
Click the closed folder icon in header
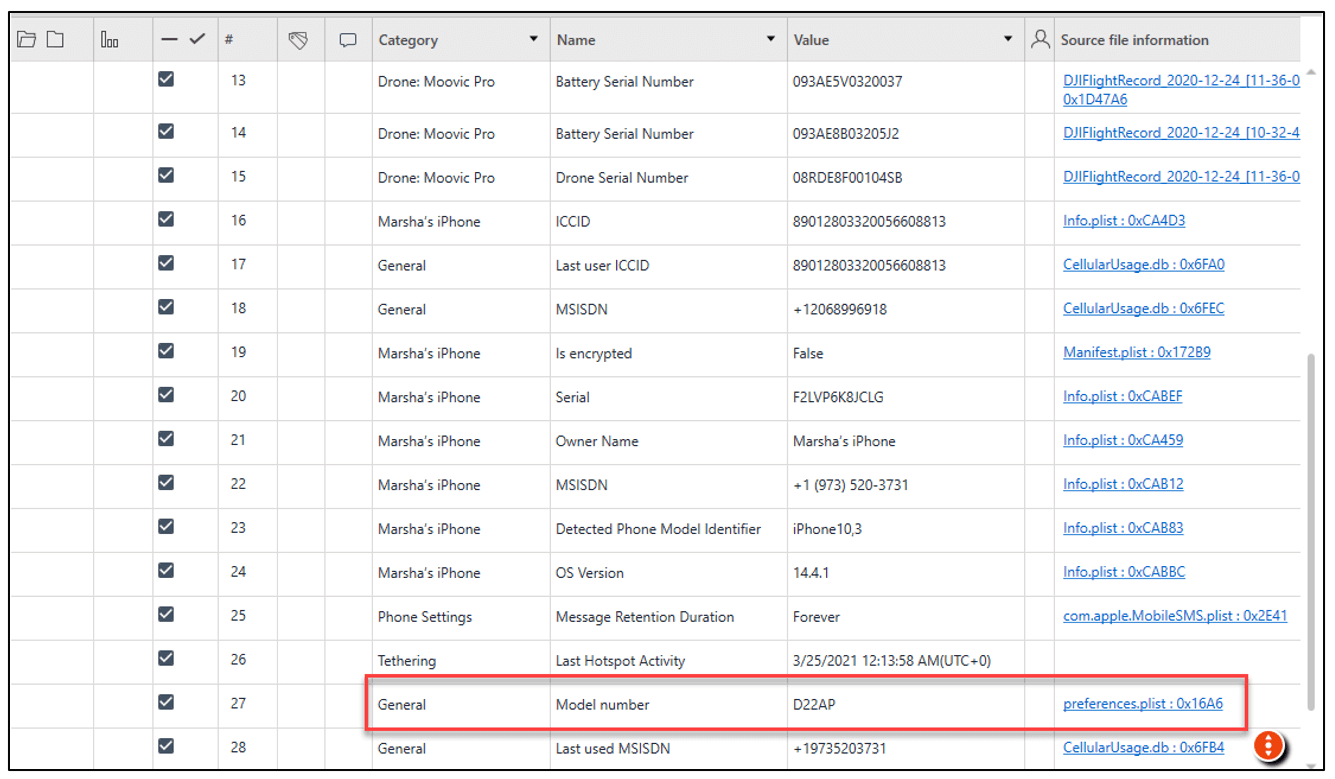tap(55, 38)
